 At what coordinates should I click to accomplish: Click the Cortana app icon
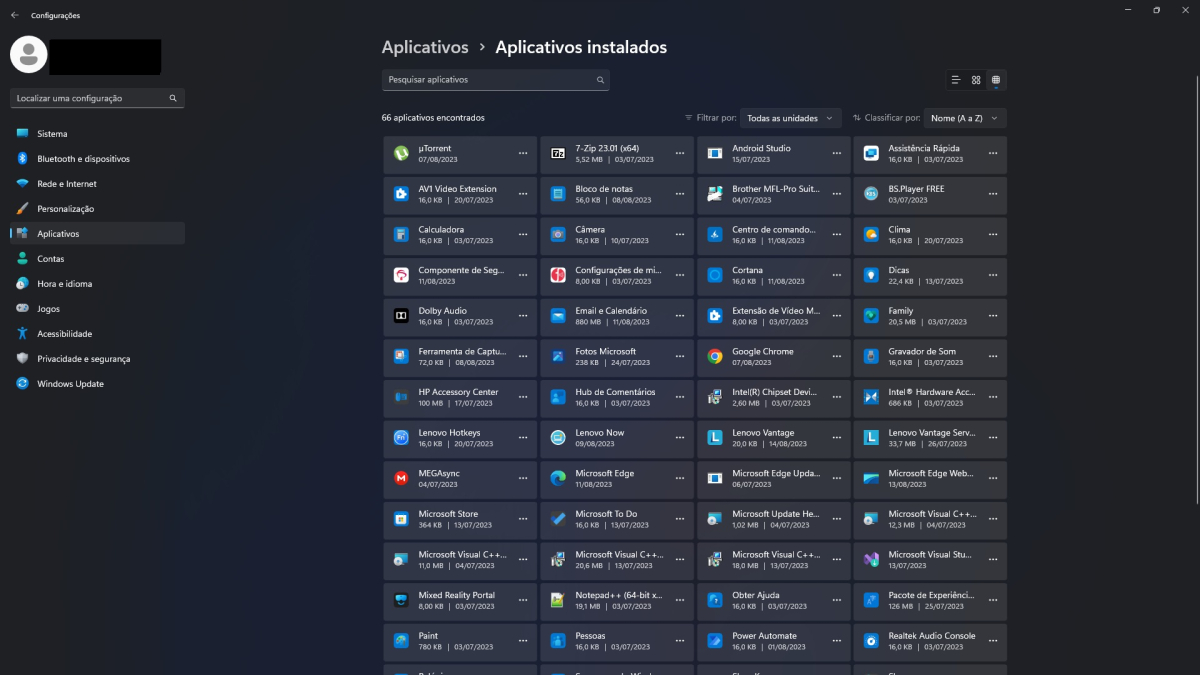click(715, 275)
